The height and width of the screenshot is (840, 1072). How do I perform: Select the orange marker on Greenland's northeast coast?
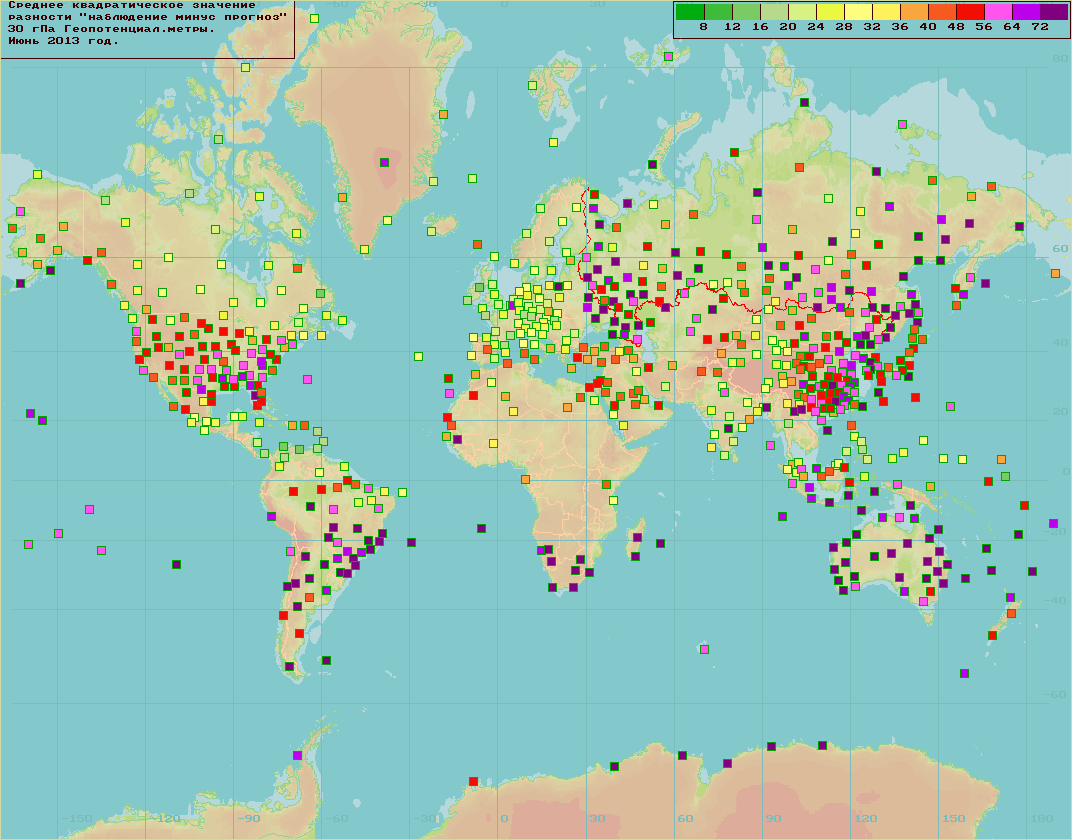443,115
